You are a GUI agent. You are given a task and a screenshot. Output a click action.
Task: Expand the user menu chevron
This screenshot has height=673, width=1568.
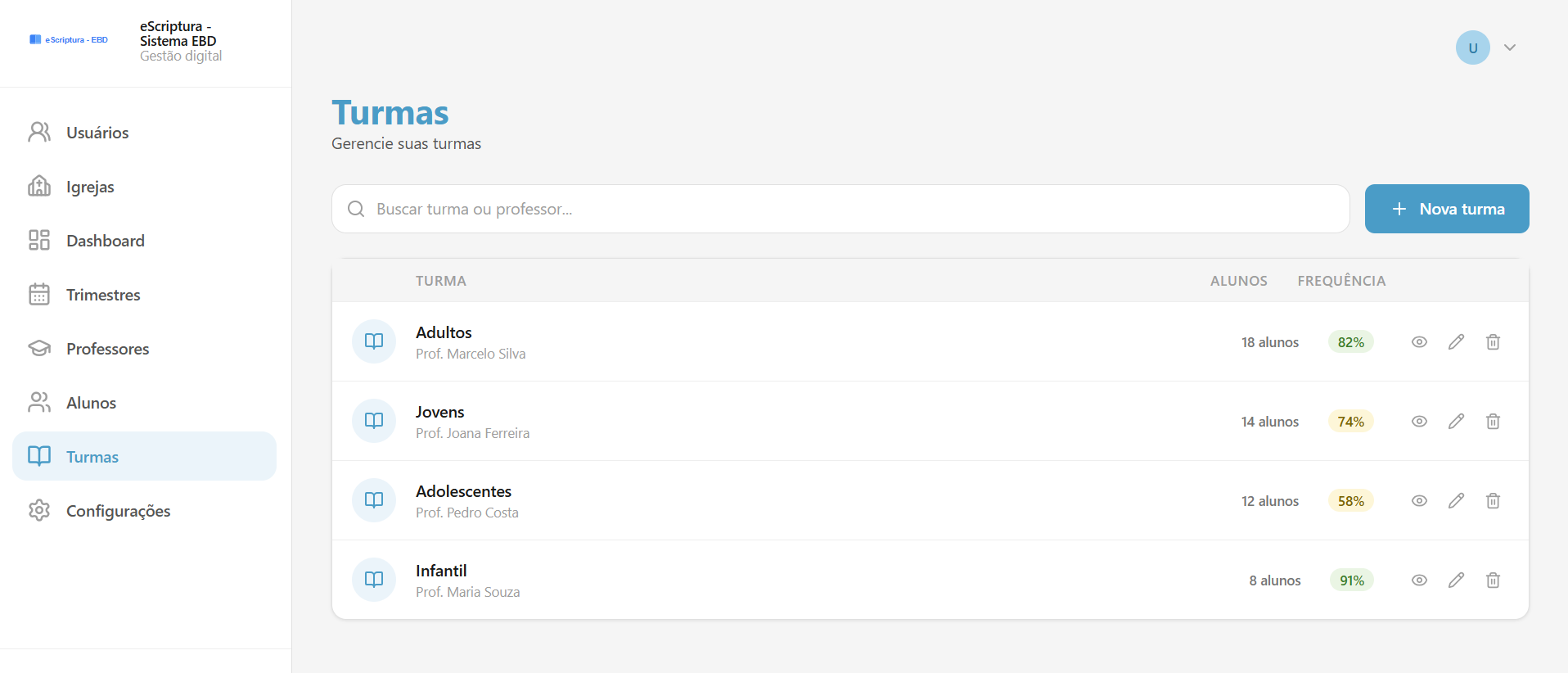[1510, 47]
